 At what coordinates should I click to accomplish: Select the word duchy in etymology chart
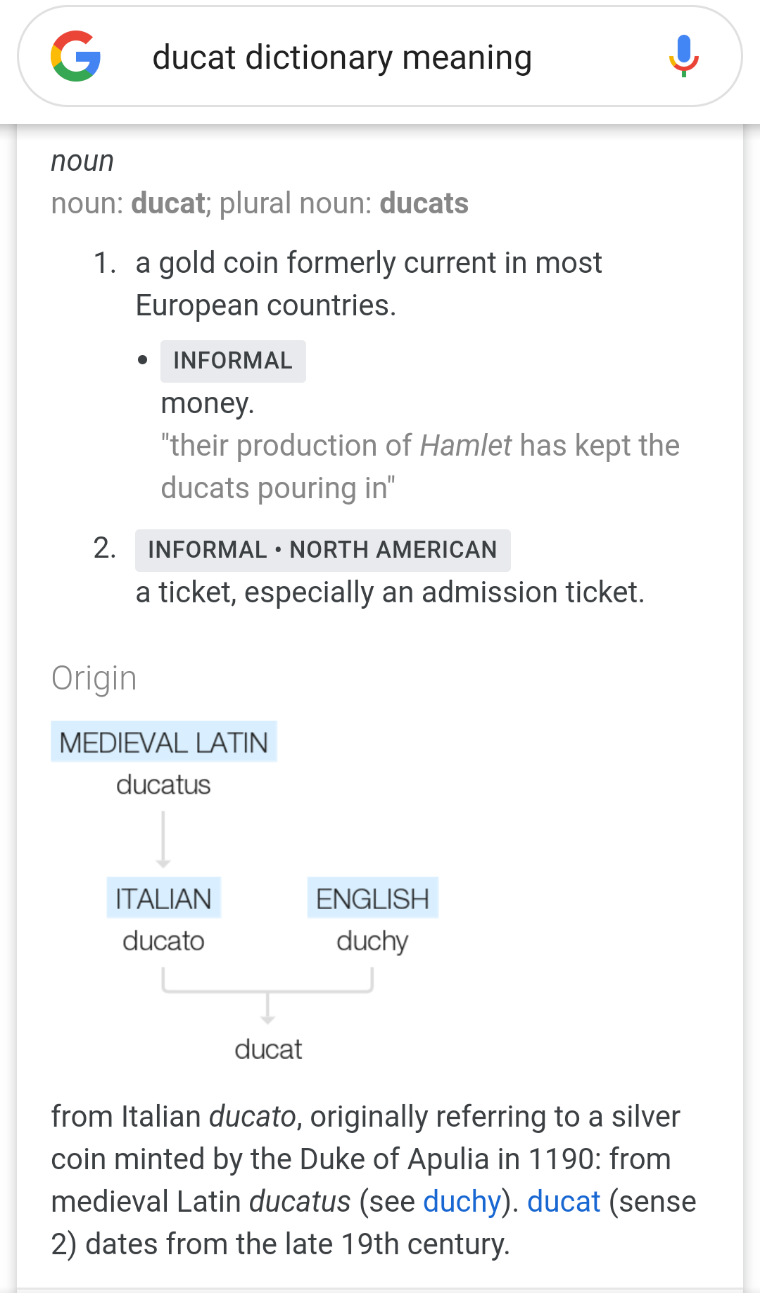tap(372, 942)
